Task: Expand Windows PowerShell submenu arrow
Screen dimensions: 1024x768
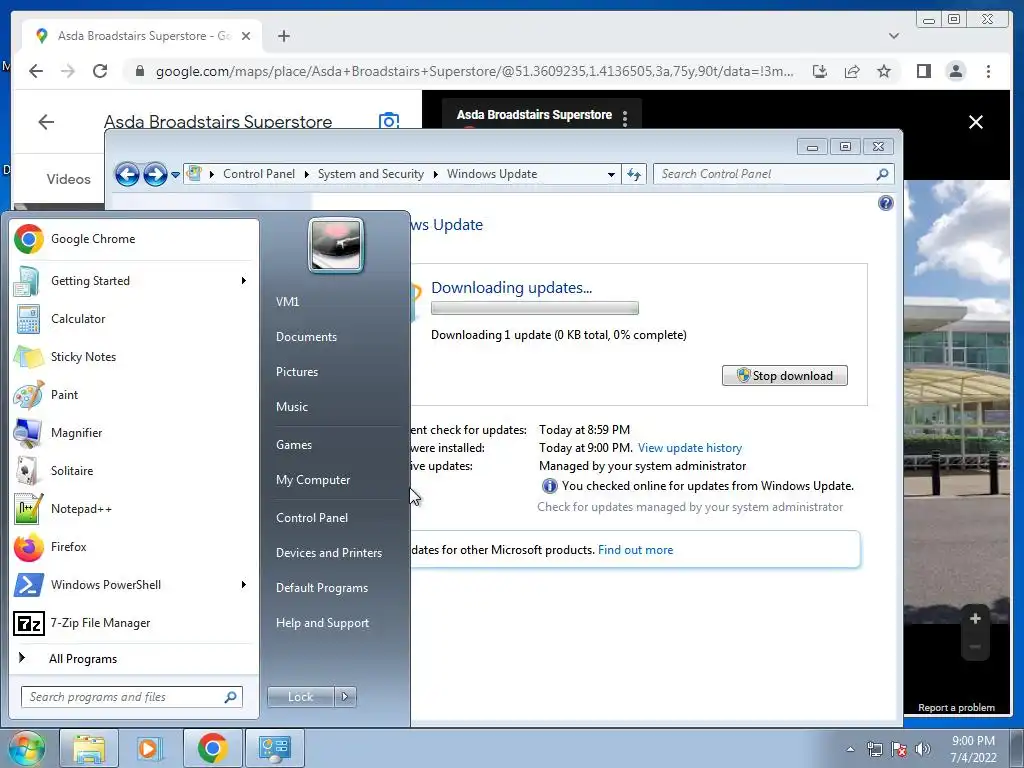Action: 244,584
